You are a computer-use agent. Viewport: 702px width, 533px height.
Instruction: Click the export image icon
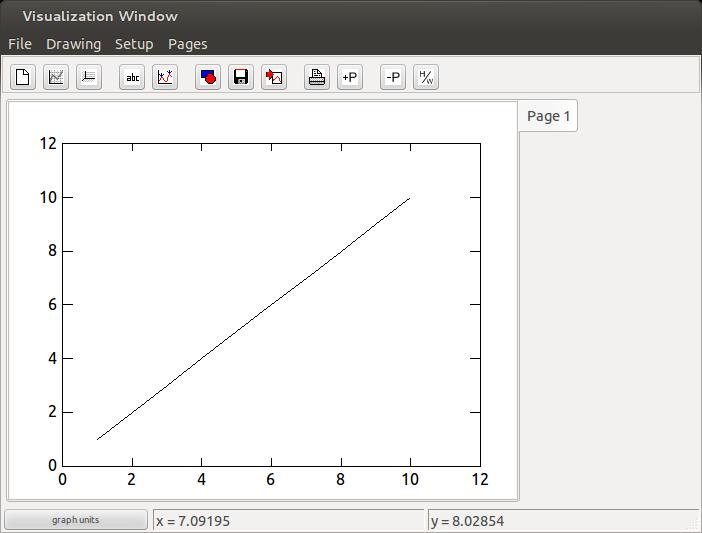274,77
